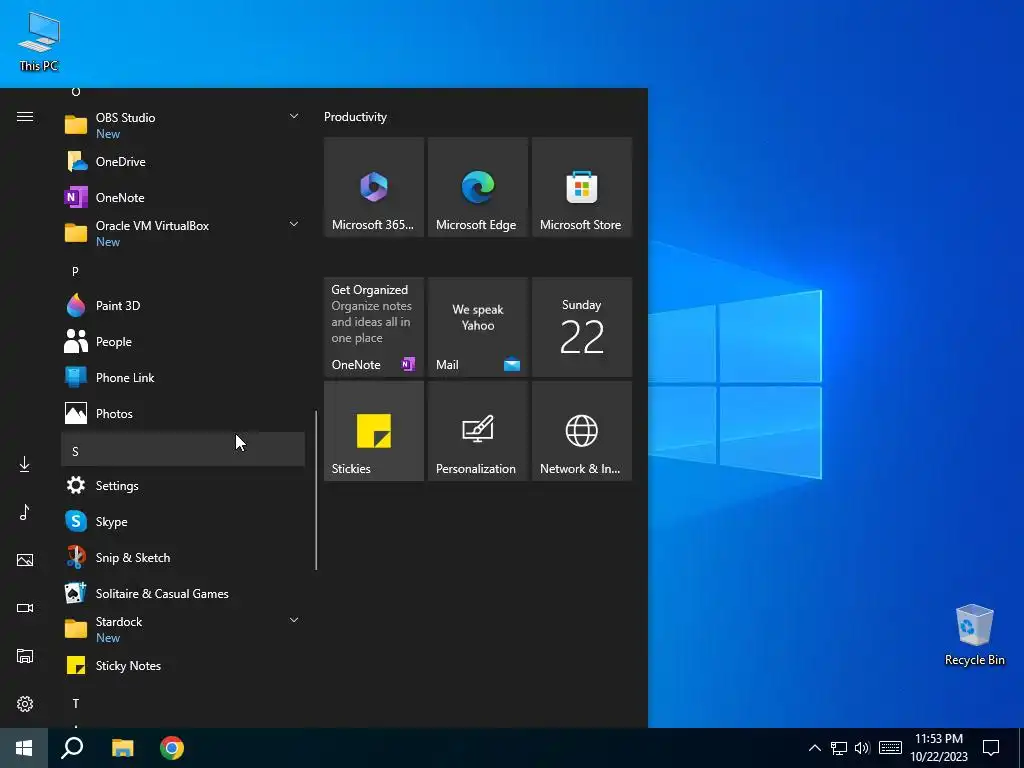
Task: Open the OneNote Get Organized tile
Action: 374,327
